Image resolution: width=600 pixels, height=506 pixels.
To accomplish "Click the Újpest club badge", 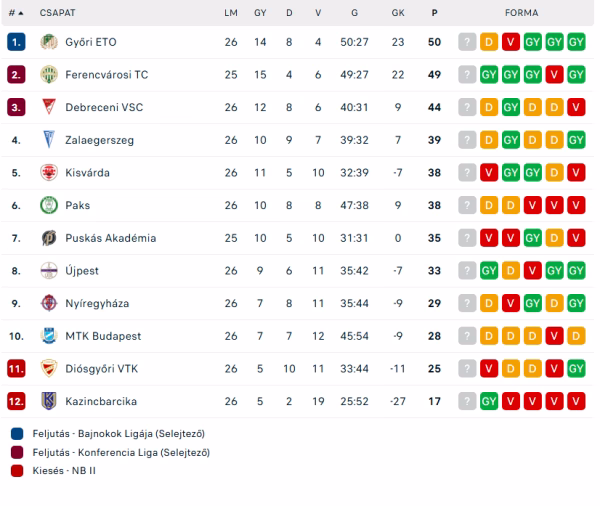I will click(x=49, y=271).
